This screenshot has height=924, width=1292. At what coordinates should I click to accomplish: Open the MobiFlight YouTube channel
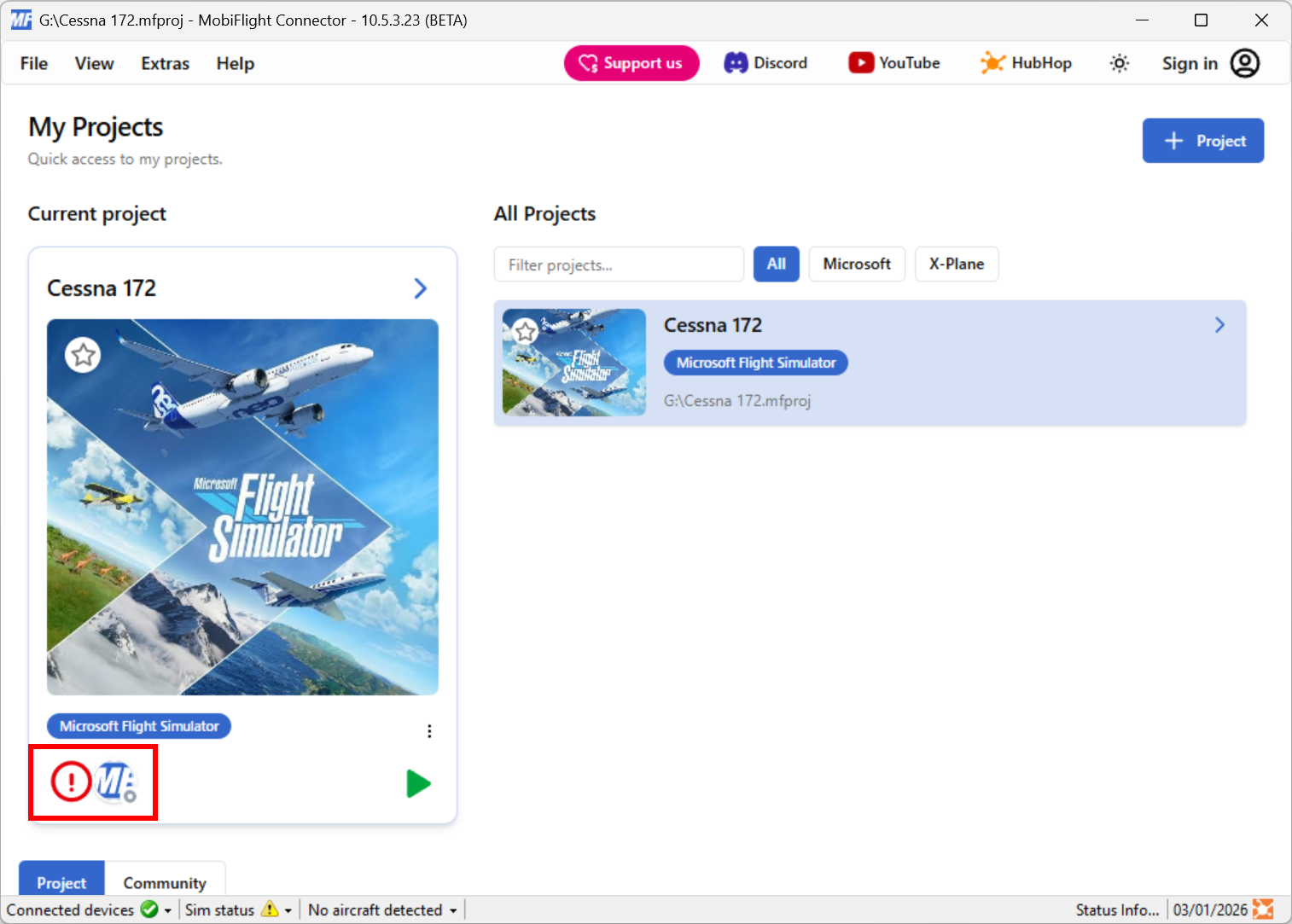point(893,62)
